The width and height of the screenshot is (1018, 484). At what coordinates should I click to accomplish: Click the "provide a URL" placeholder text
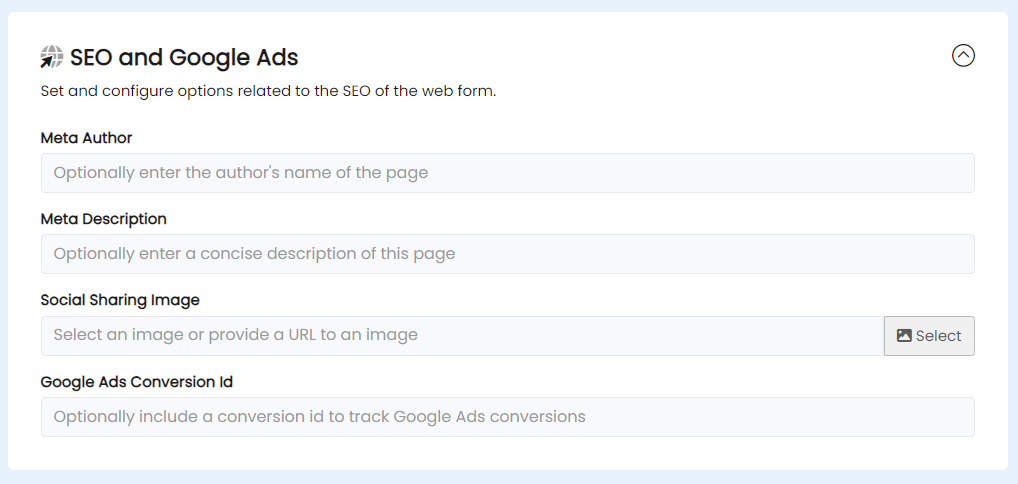tap(262, 335)
